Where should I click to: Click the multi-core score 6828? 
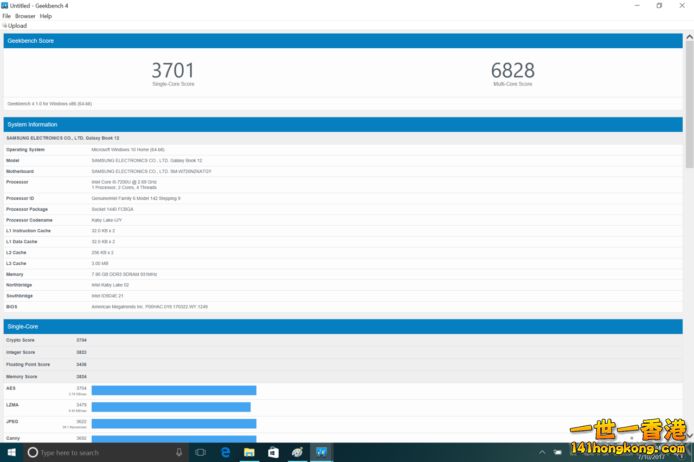[x=513, y=70]
